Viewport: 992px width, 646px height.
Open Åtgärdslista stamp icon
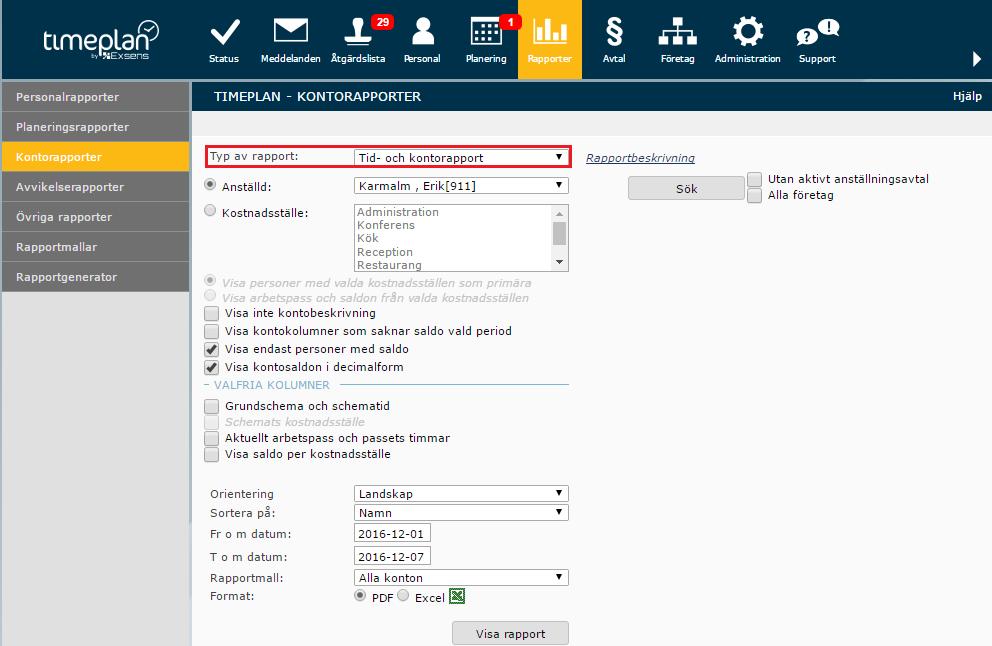tap(357, 32)
